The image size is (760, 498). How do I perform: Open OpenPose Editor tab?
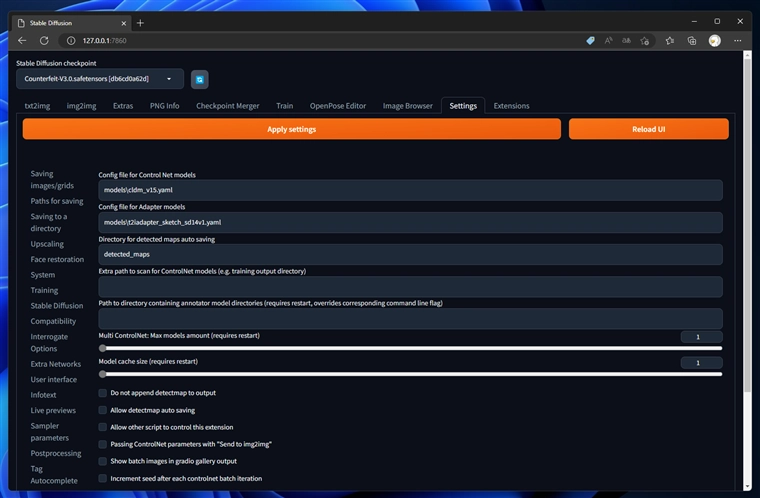click(x=338, y=106)
